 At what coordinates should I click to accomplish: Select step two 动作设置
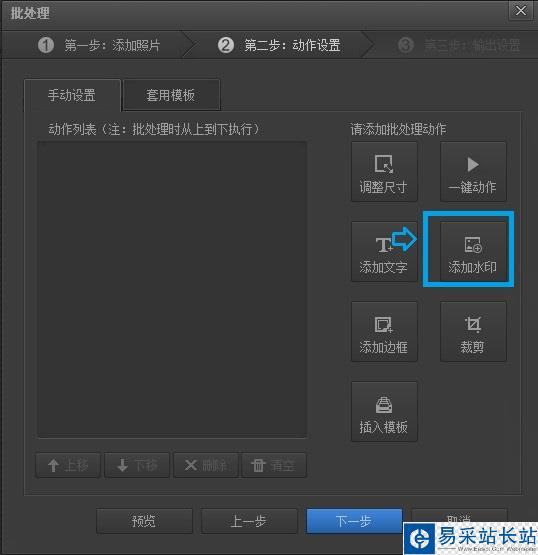pyautogui.click(x=279, y=45)
